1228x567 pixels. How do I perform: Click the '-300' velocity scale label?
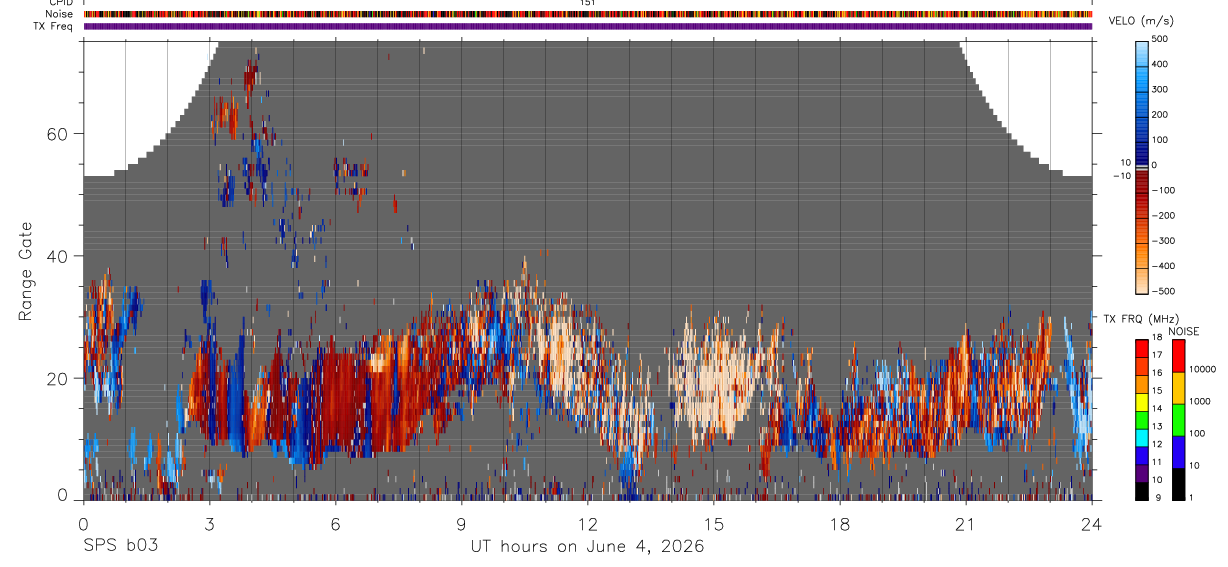(x=1165, y=241)
